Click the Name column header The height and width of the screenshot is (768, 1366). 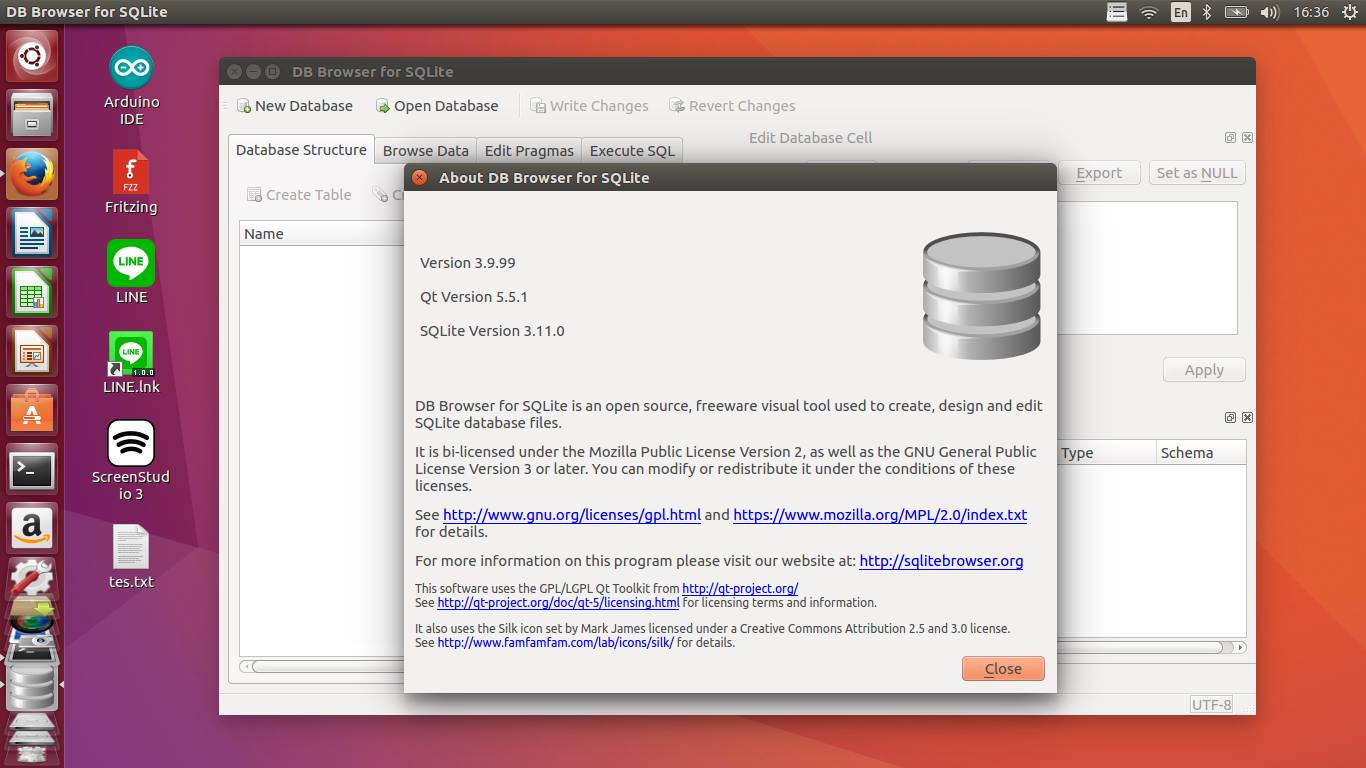pos(322,234)
